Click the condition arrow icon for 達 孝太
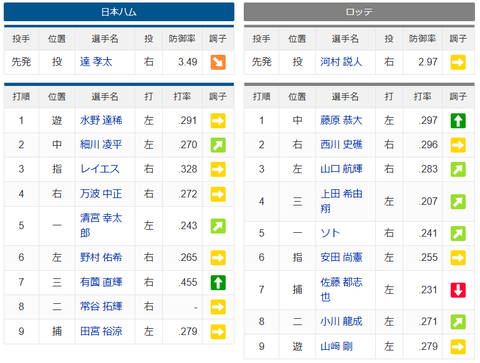The image size is (480, 363). click(x=218, y=62)
